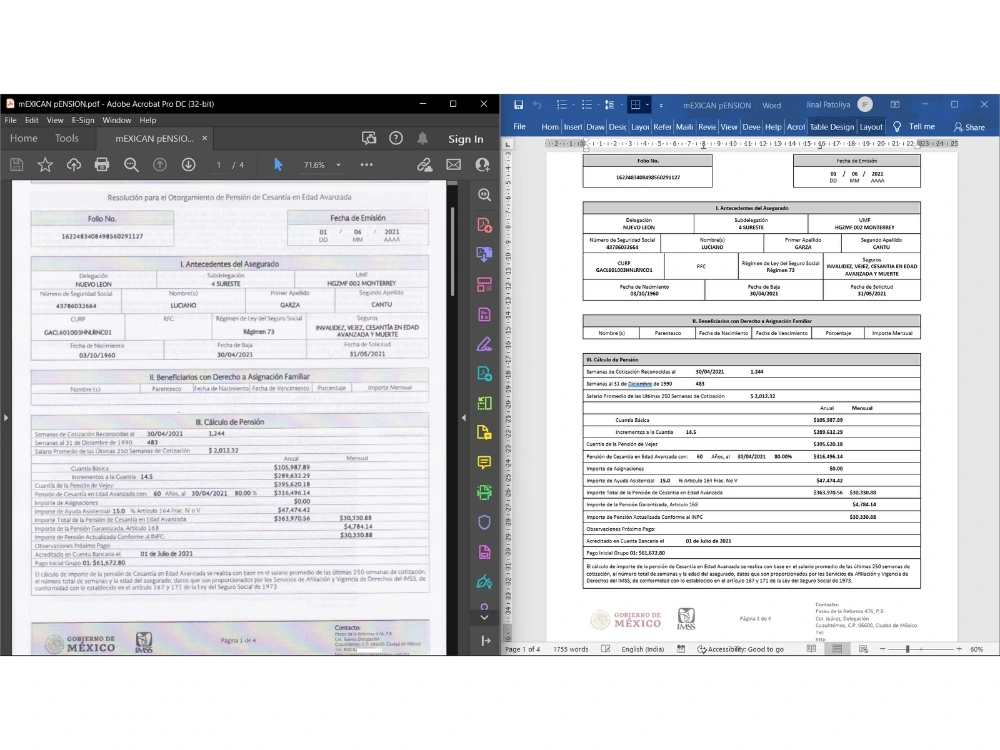
Task: Open the Fill & Sign pen tool in side panel
Action: point(484,344)
